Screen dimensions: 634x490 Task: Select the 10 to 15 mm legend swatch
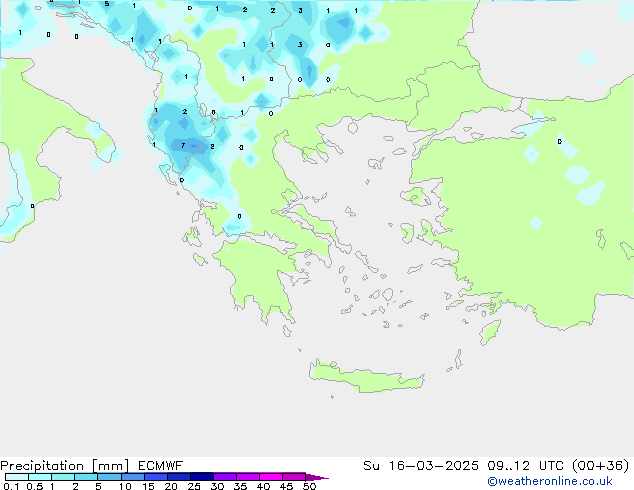pyautogui.click(x=132, y=477)
